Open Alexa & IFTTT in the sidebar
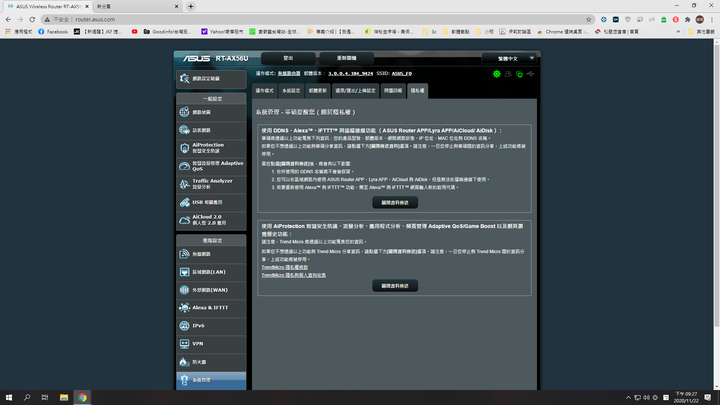Viewport: 720px width, 405px height. coord(211,308)
